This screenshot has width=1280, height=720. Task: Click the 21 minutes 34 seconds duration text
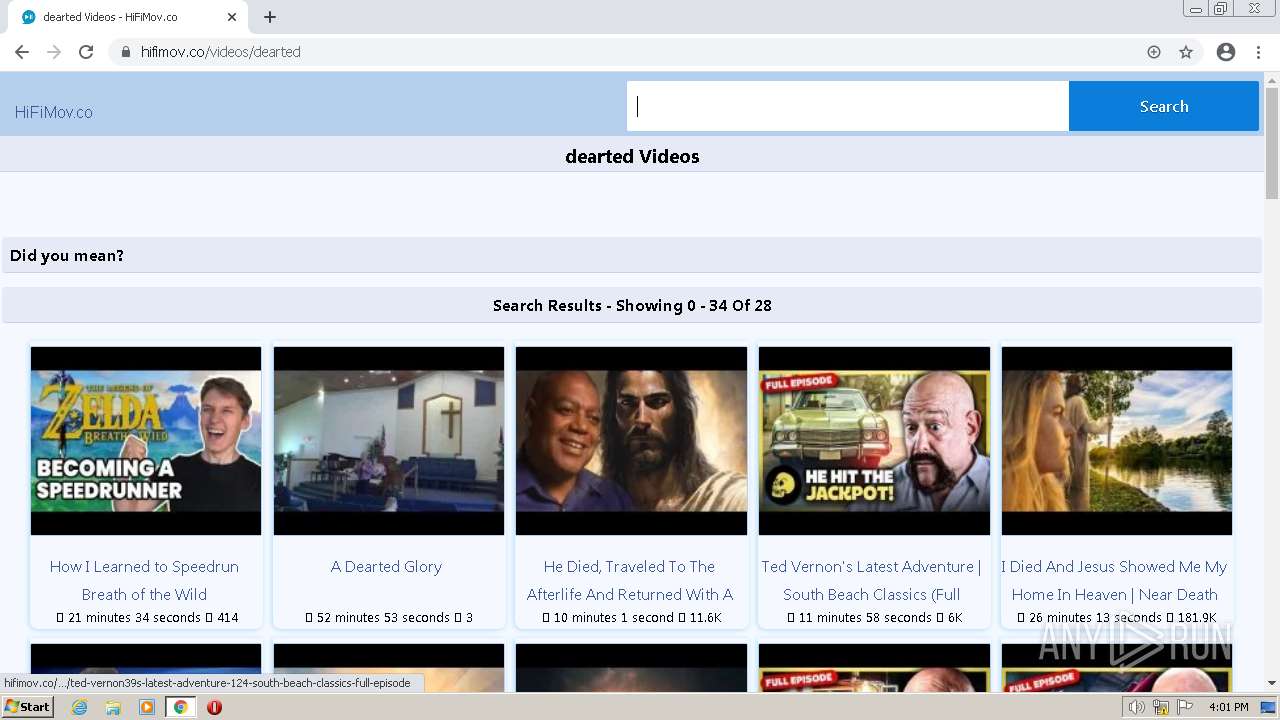tap(134, 618)
